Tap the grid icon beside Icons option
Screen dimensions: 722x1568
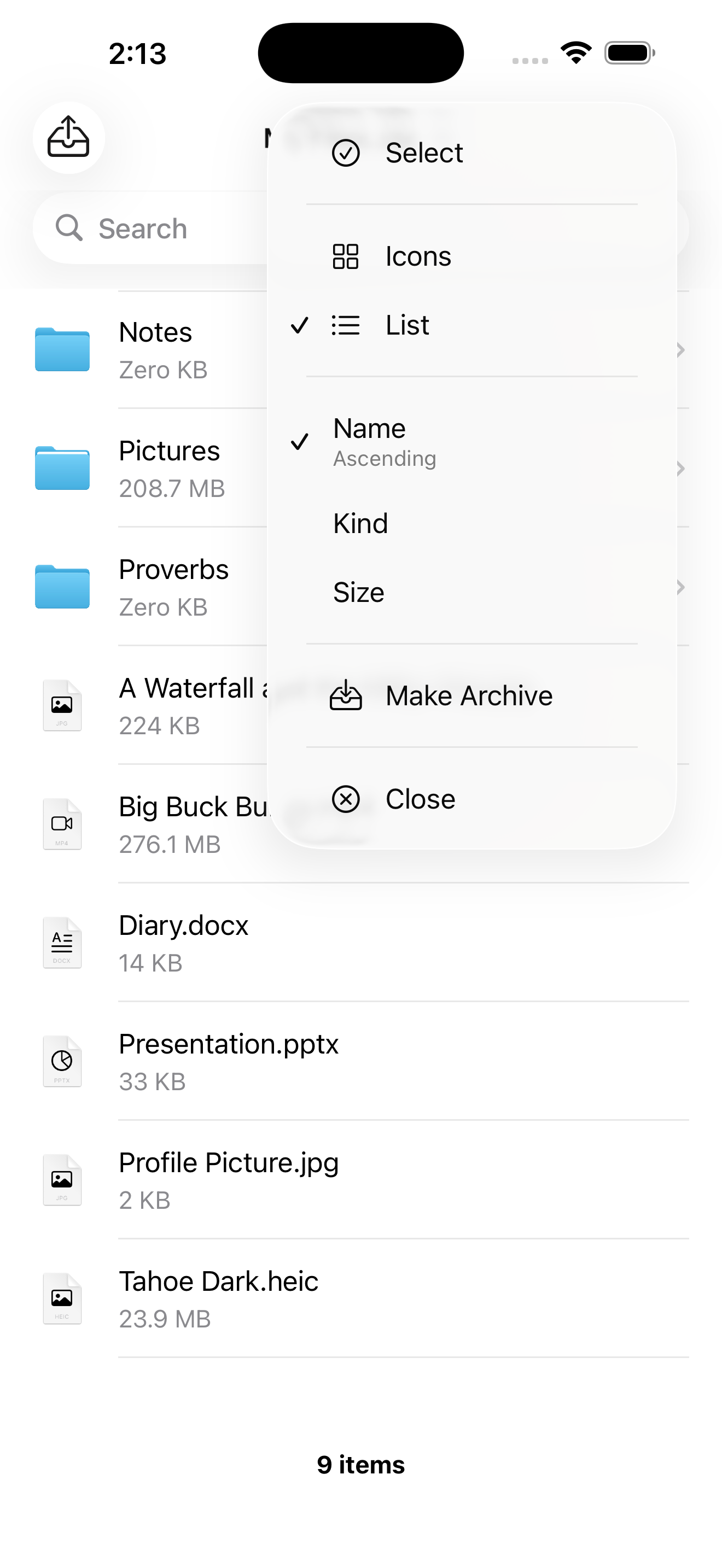pos(345,256)
